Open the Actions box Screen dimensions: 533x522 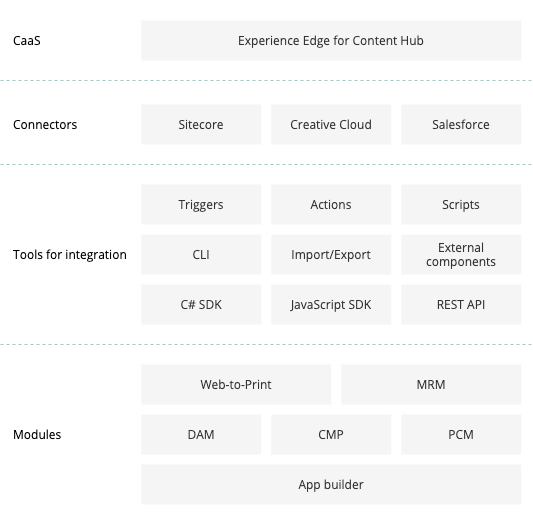click(x=331, y=205)
